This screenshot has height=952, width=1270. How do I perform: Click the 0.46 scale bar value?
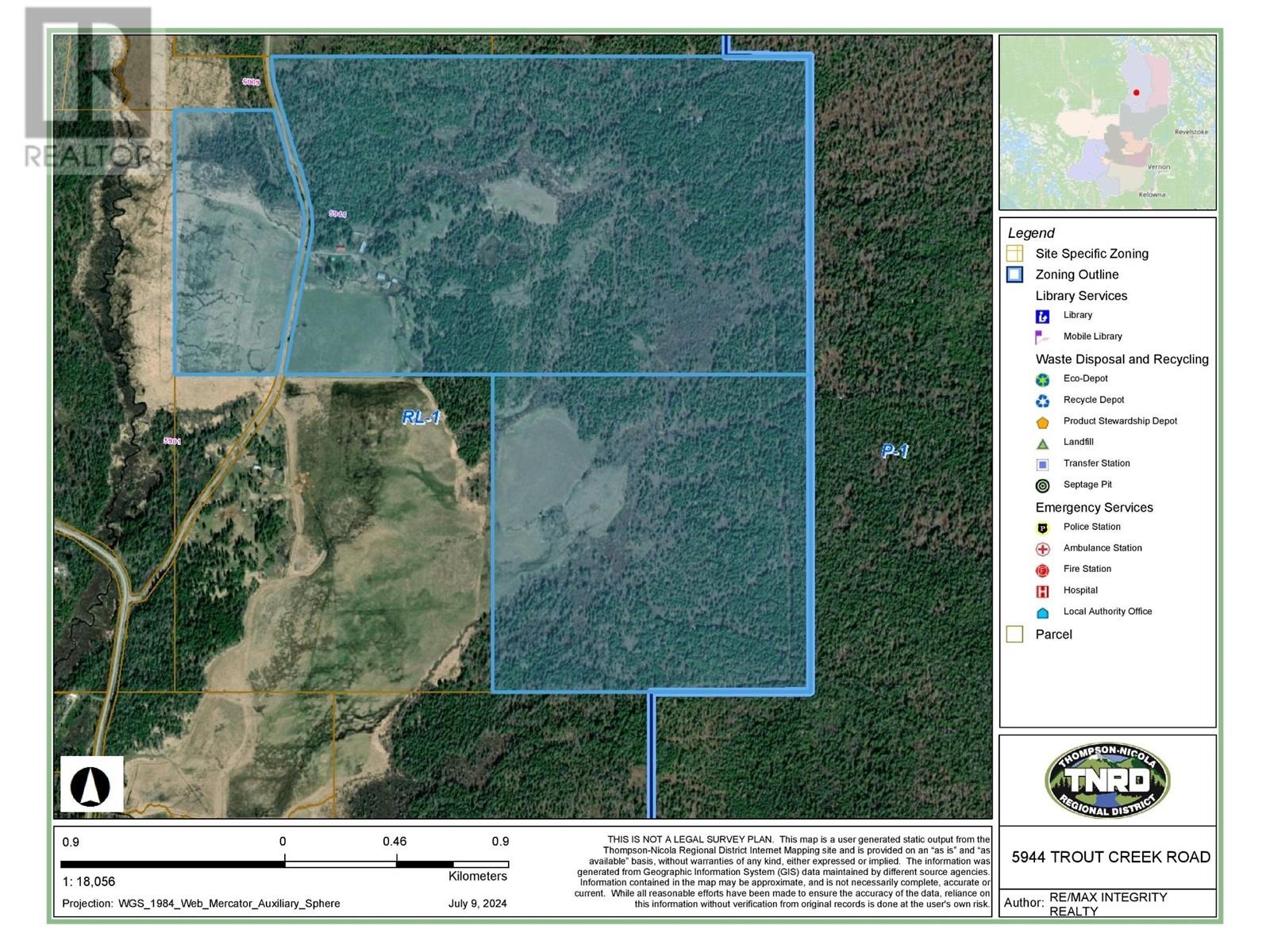pyautogui.click(x=394, y=842)
